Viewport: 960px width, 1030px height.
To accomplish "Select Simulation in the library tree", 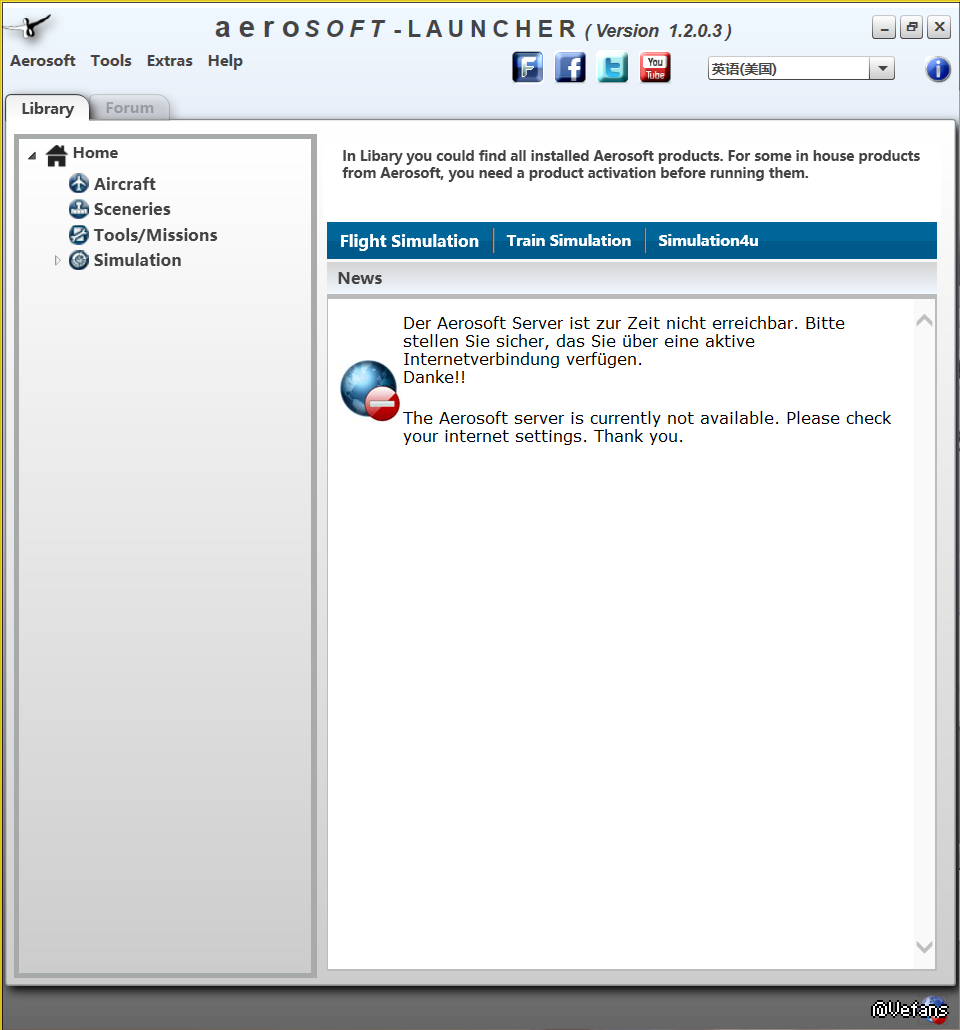I will (137, 260).
